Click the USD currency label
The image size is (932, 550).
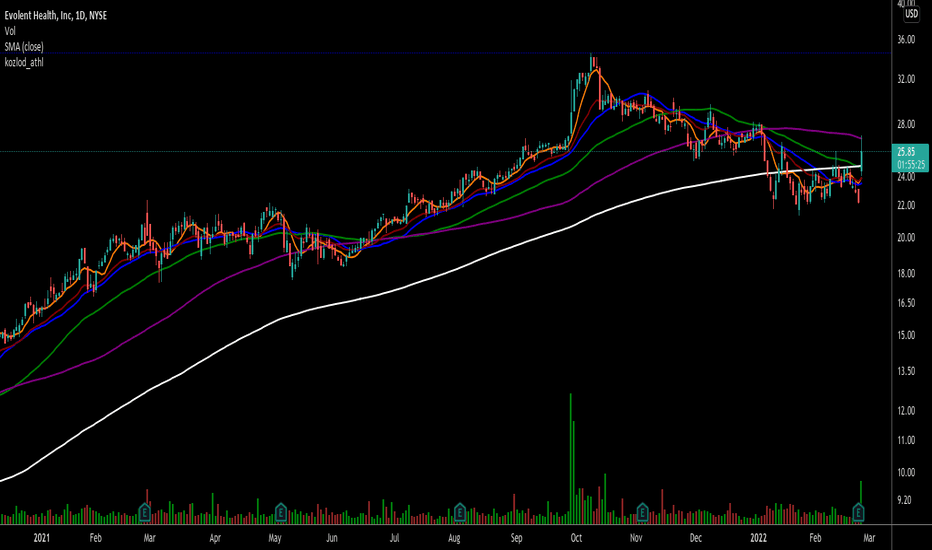point(911,13)
